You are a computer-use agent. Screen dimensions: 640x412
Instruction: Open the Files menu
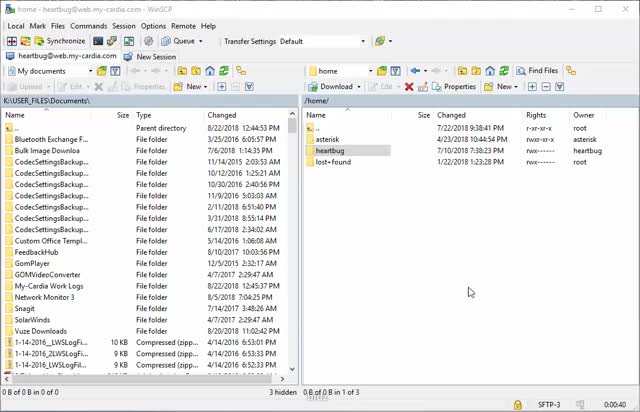58,26
